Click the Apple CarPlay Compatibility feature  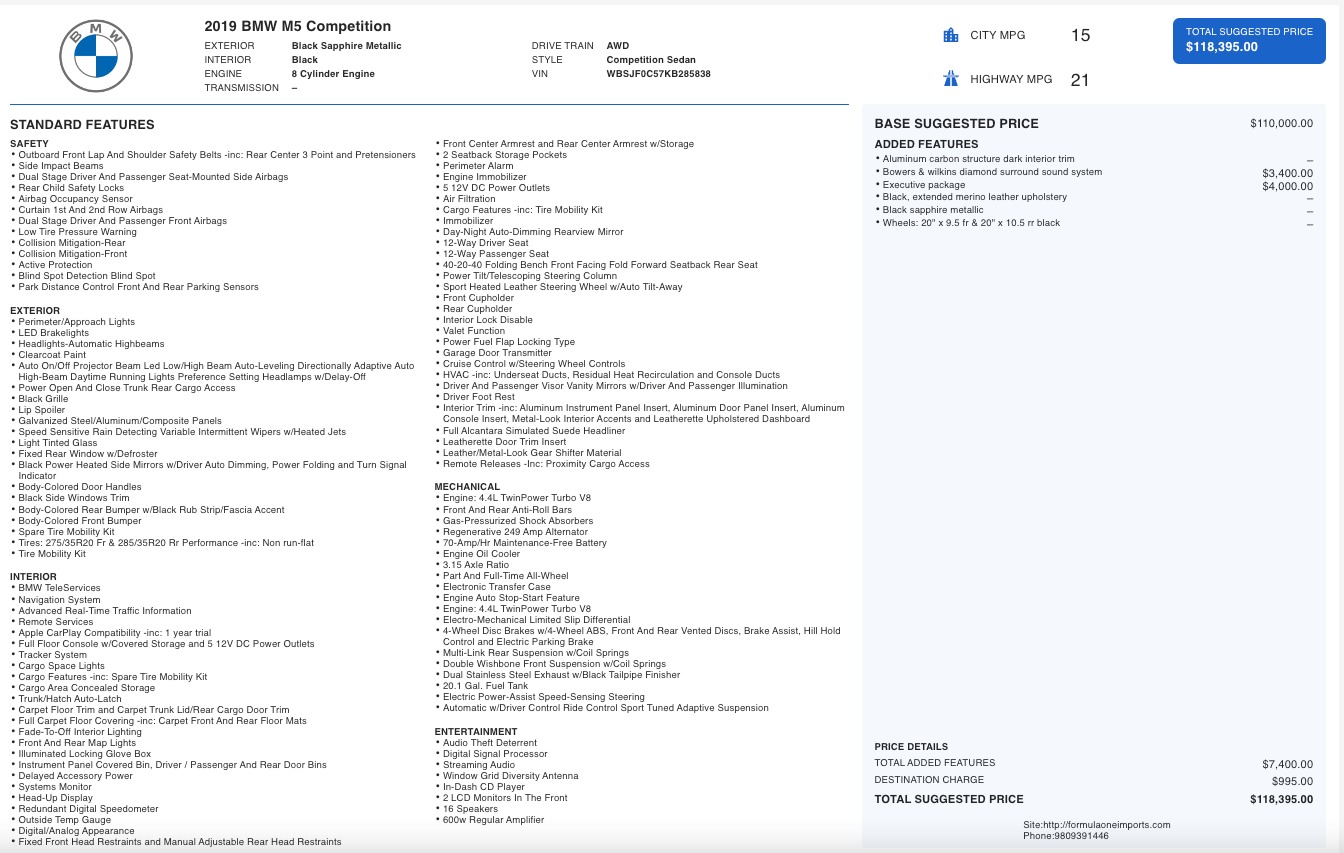(x=110, y=633)
